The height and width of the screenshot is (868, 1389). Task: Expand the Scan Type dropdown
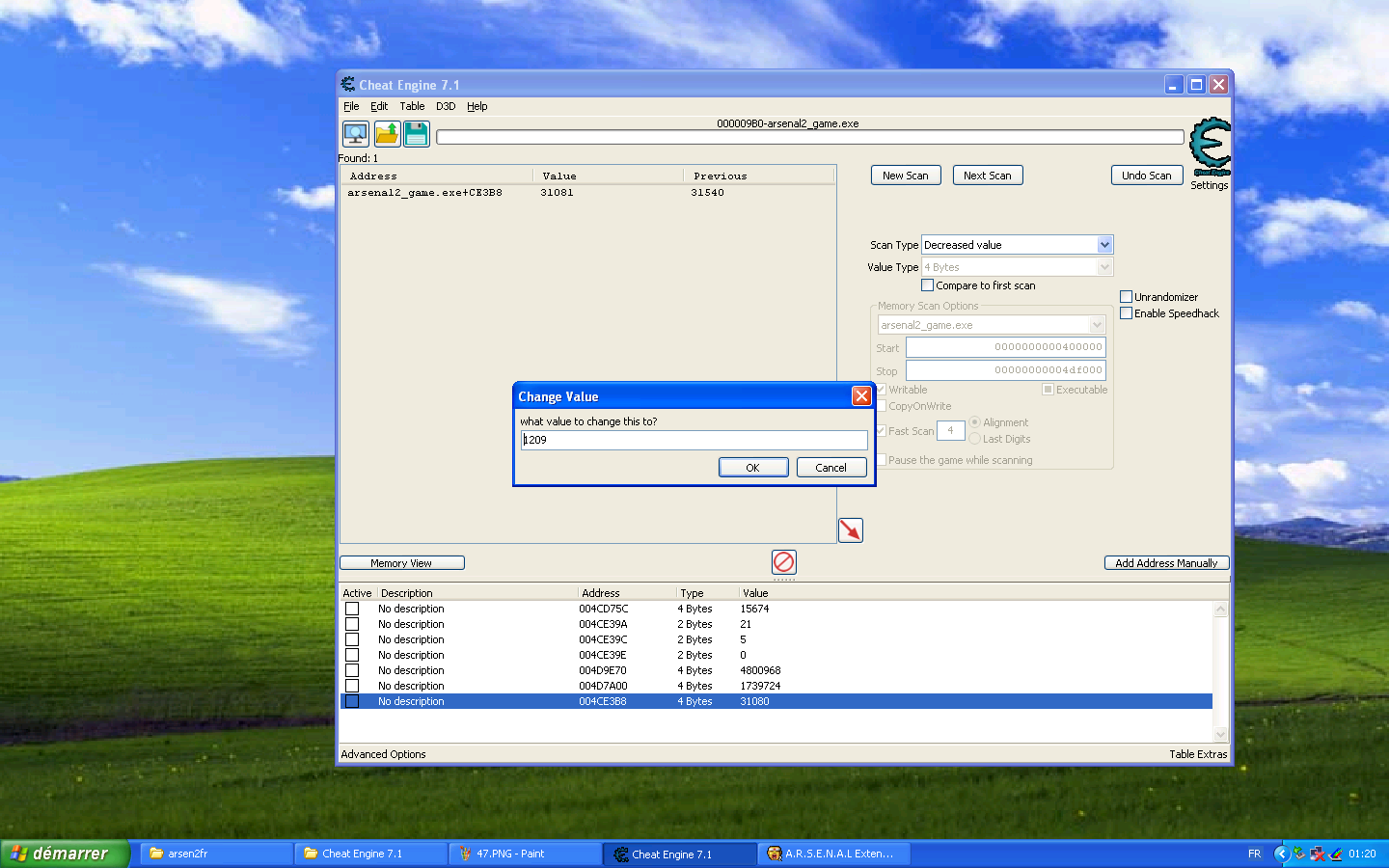click(1105, 245)
